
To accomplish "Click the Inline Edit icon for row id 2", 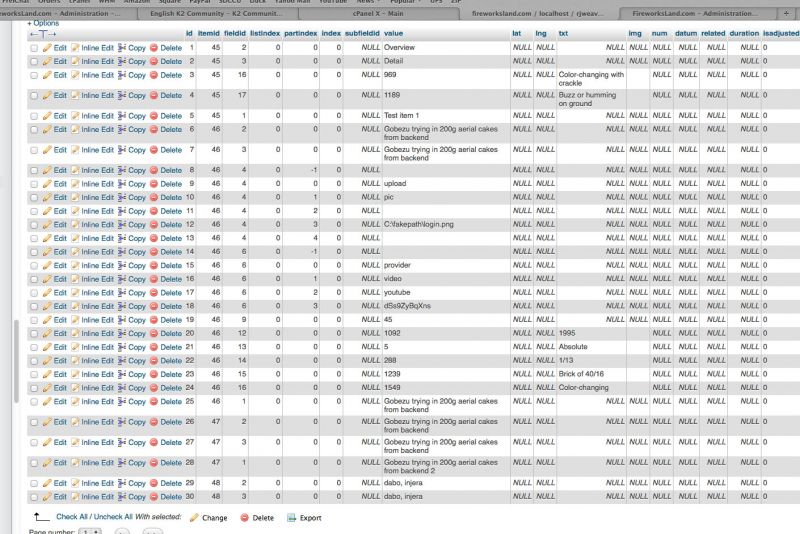I will [x=75, y=61].
